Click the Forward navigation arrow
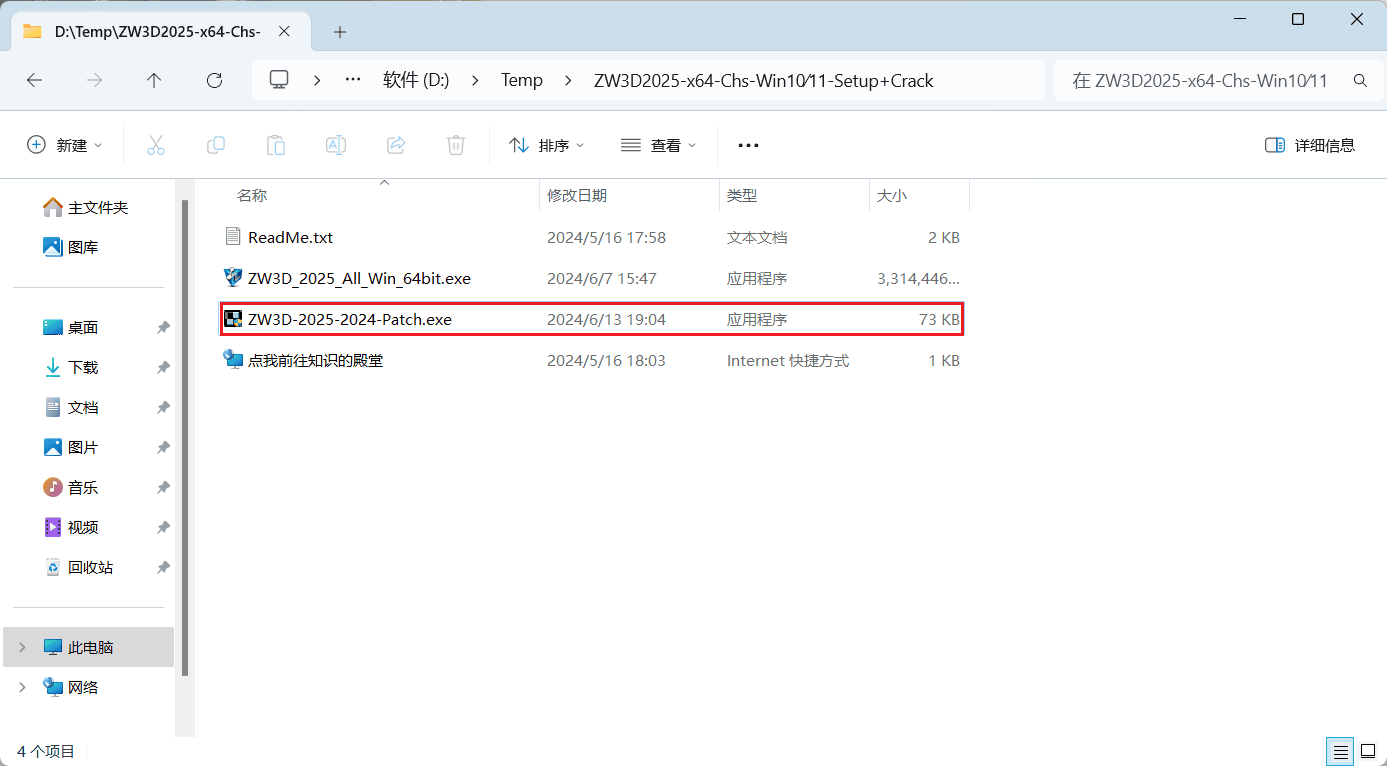This screenshot has width=1387, height=766. point(95,80)
